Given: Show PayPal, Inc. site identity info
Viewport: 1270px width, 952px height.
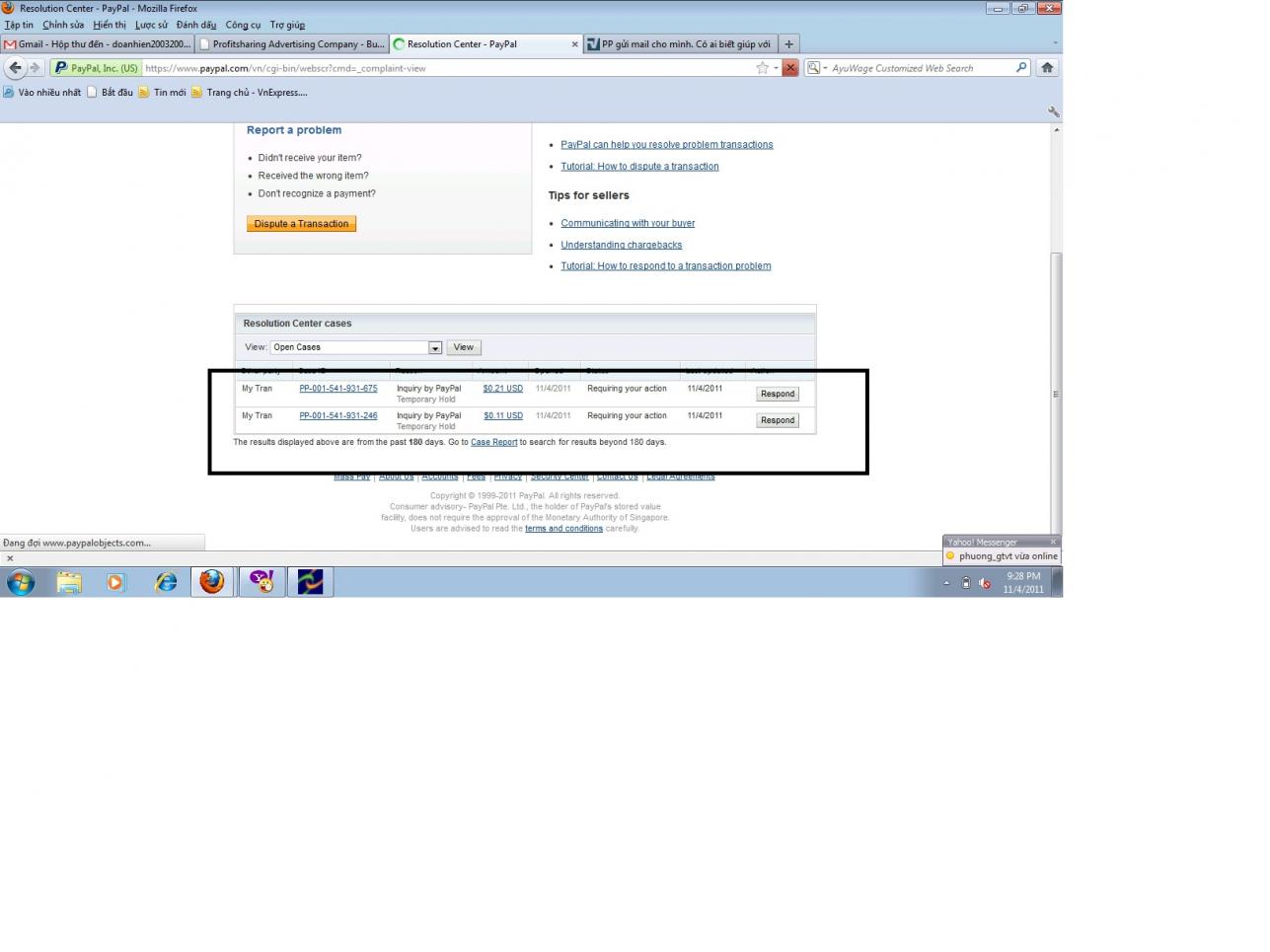Looking at the screenshot, I should click(96, 68).
